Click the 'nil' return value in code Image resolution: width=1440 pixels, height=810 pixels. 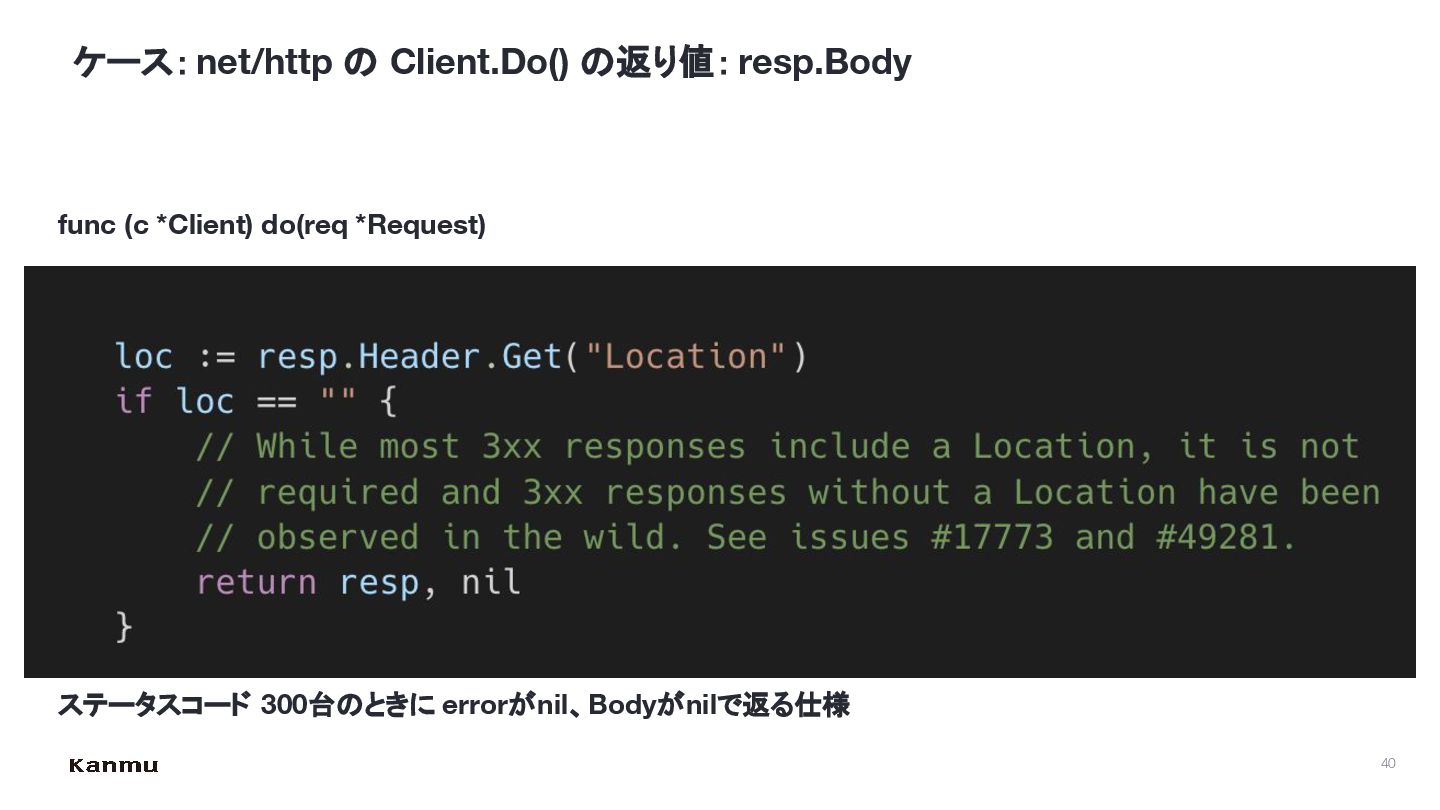click(491, 582)
